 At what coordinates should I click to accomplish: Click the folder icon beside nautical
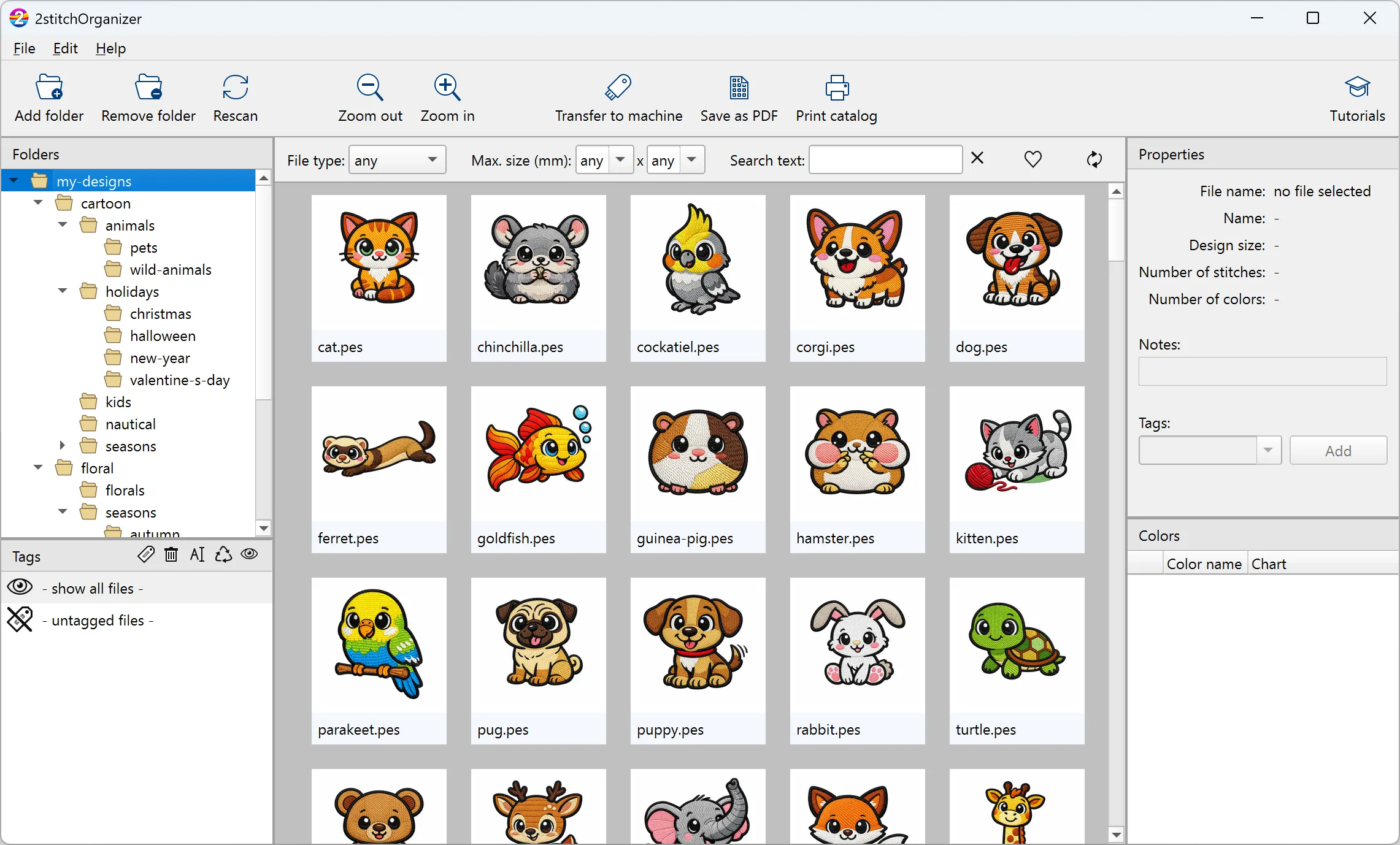(88, 424)
